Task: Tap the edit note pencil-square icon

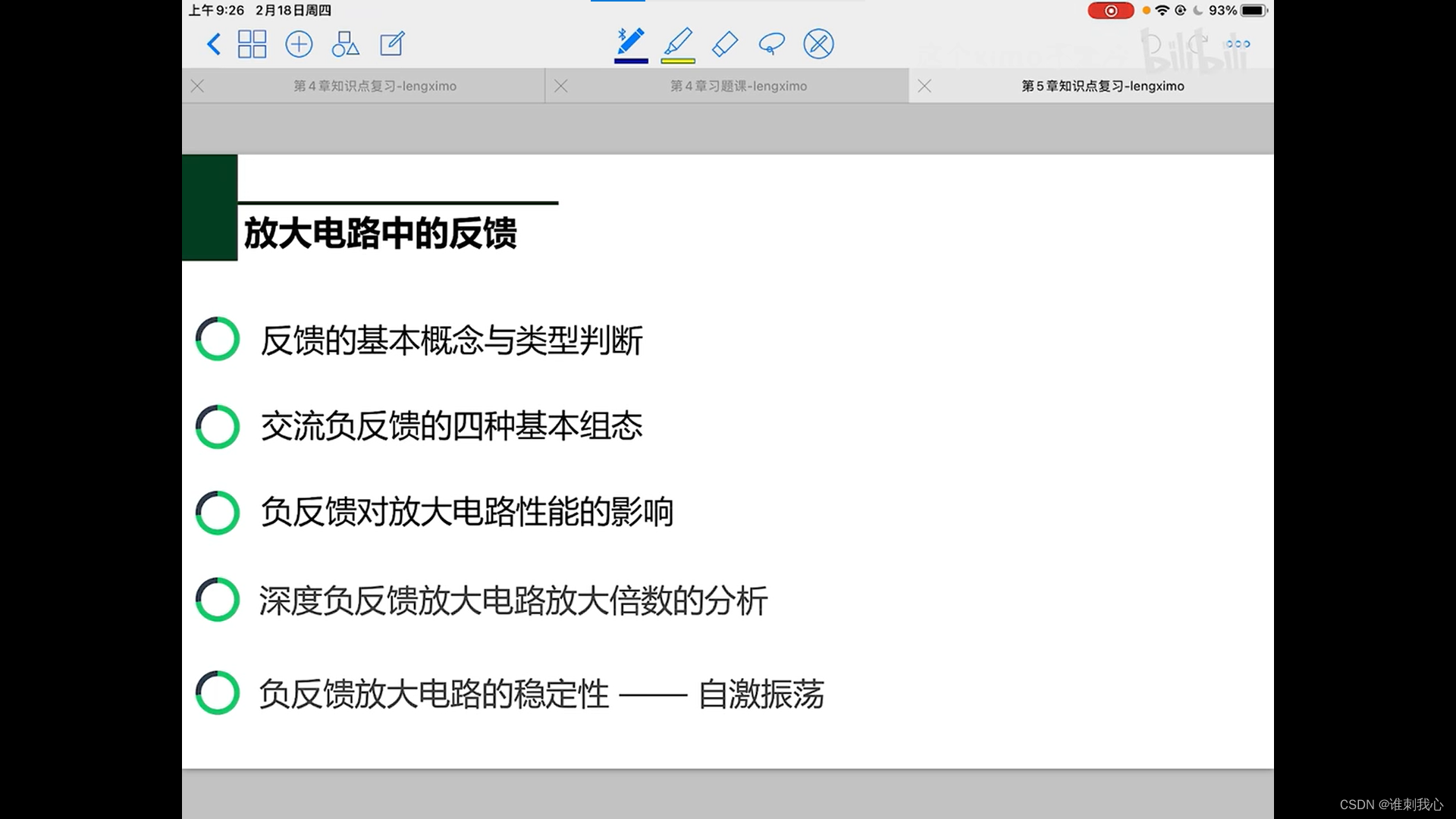Action: pos(392,44)
